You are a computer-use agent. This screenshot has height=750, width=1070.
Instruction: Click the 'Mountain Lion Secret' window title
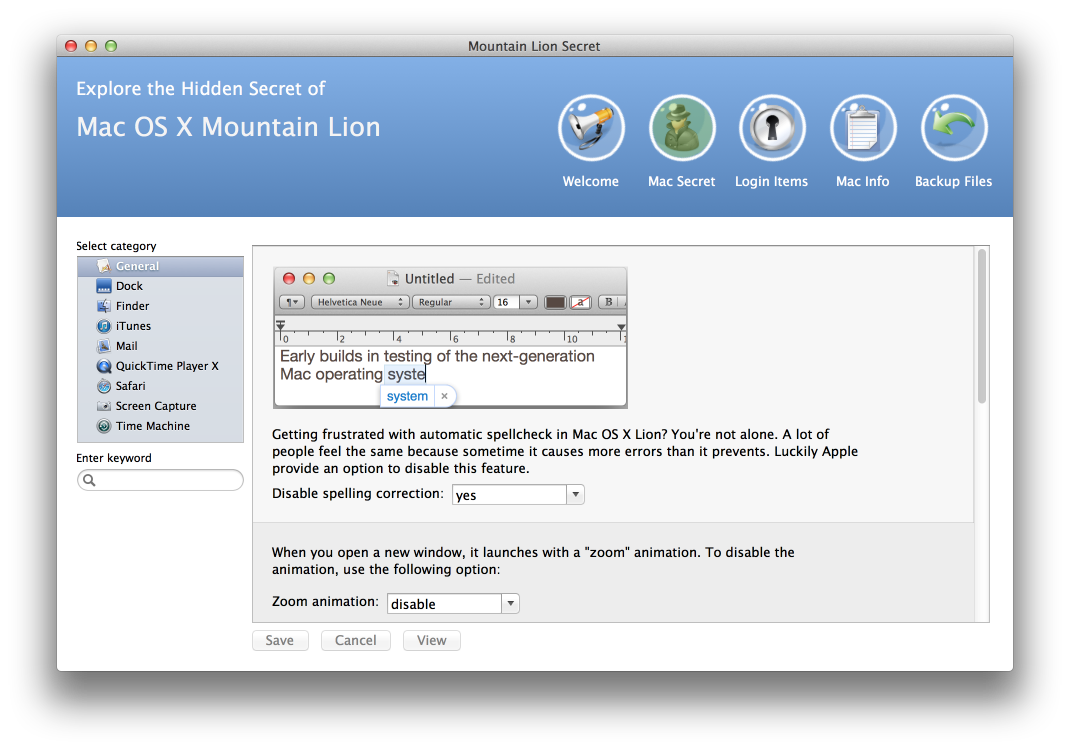click(x=534, y=46)
